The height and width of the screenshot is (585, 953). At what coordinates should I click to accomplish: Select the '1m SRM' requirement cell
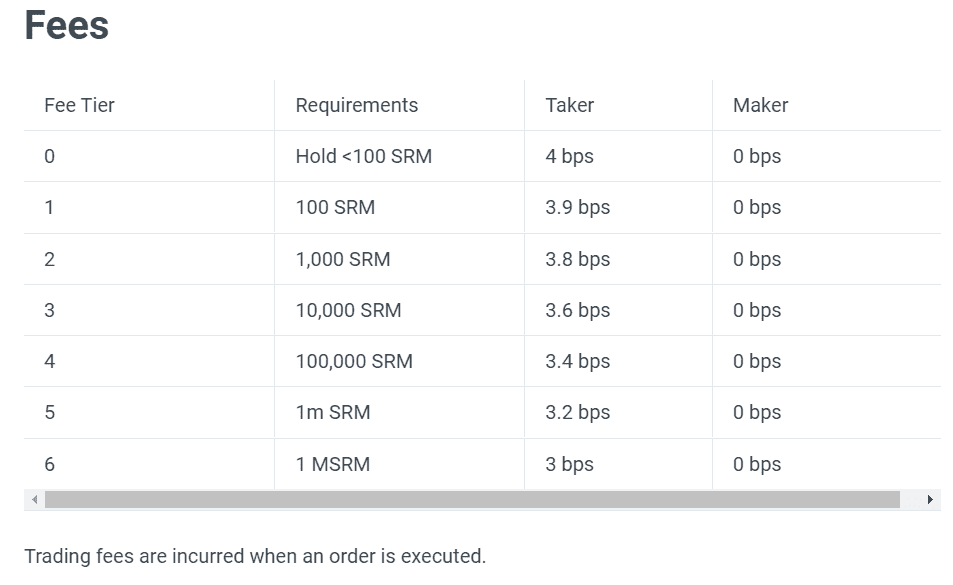tap(333, 412)
